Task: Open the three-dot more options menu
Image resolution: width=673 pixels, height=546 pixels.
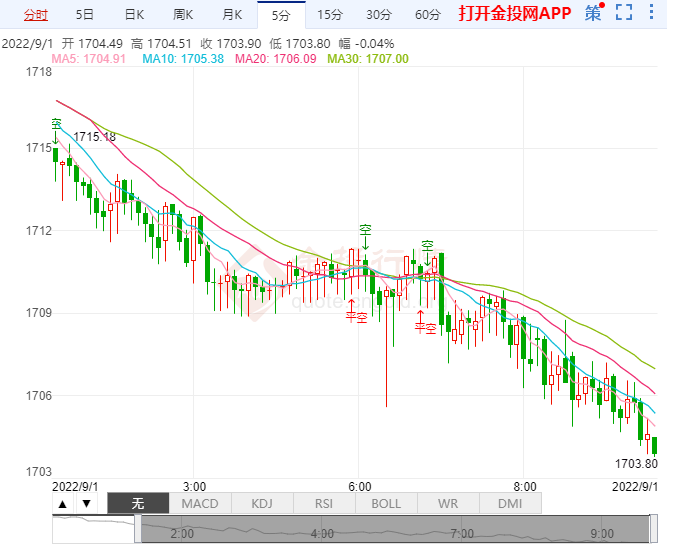Action: click(x=652, y=12)
